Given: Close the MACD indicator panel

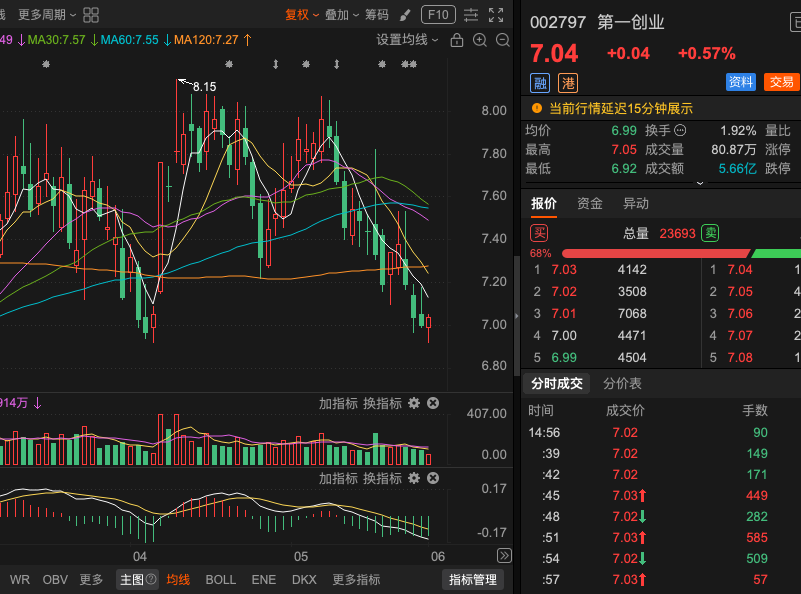Looking at the screenshot, I should coord(433,479).
